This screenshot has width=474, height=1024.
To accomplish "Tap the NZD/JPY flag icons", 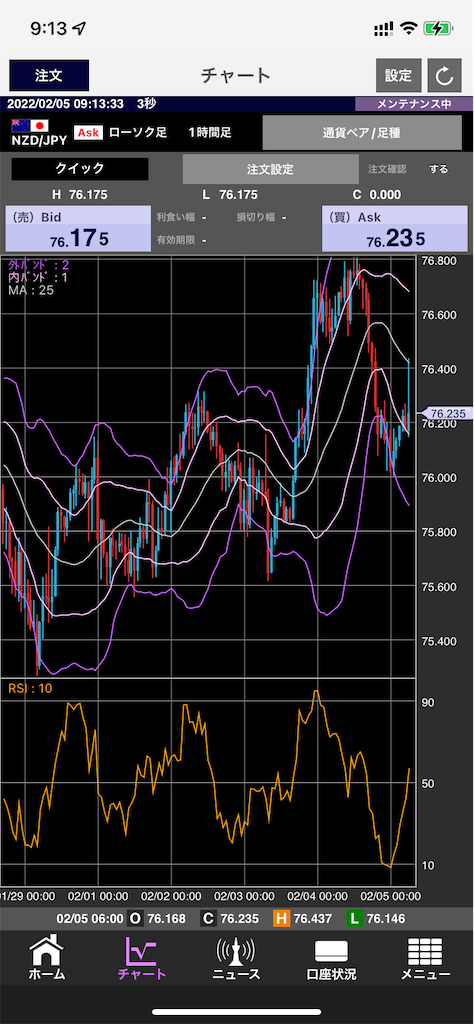I will (x=31, y=125).
